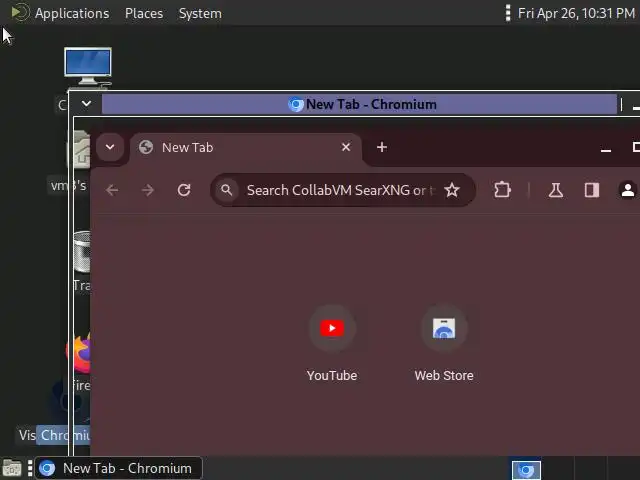Image resolution: width=640 pixels, height=480 pixels.
Task: Click the Chromium desktop icon label
Action: (64, 435)
